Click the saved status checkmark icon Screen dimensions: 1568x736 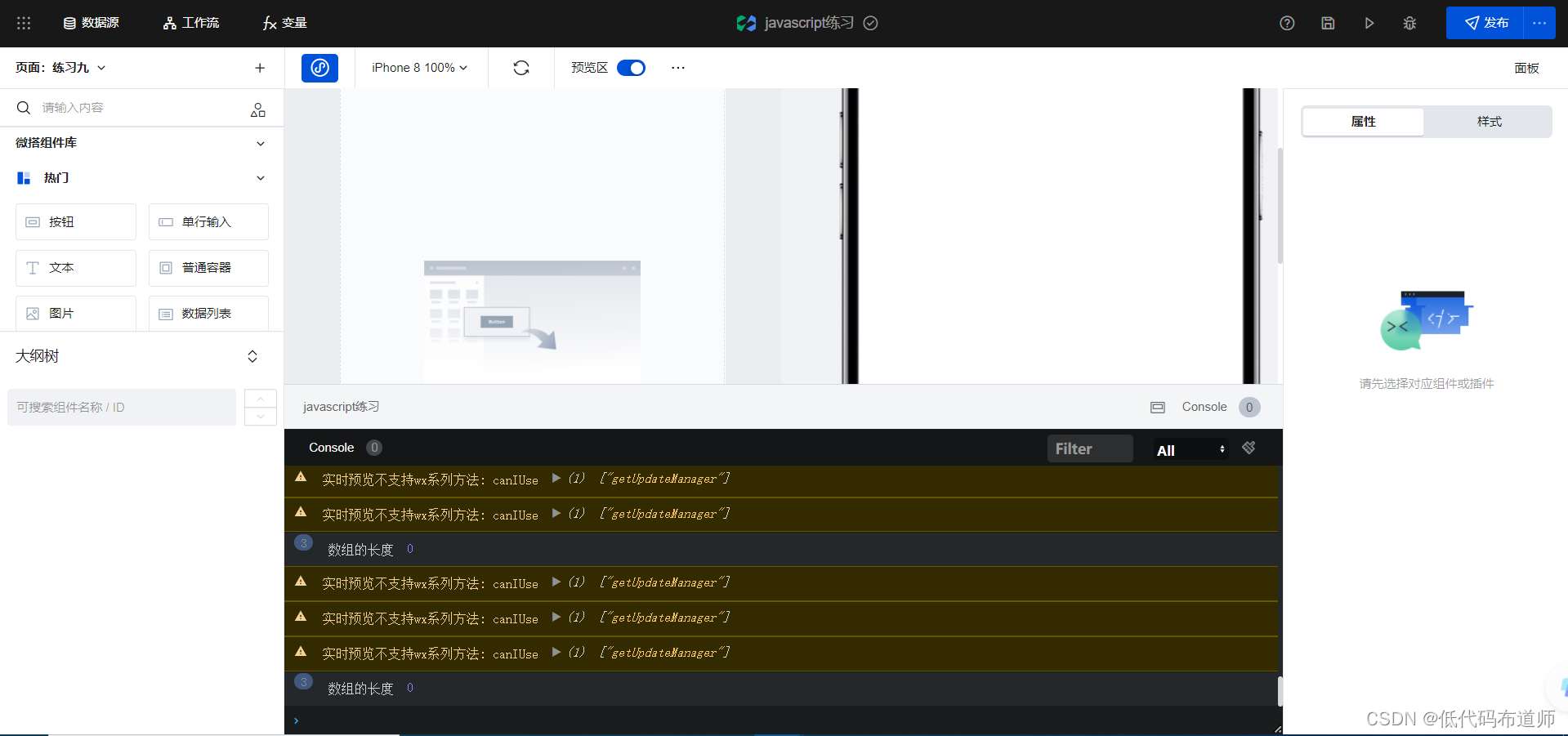pyautogui.click(x=871, y=23)
